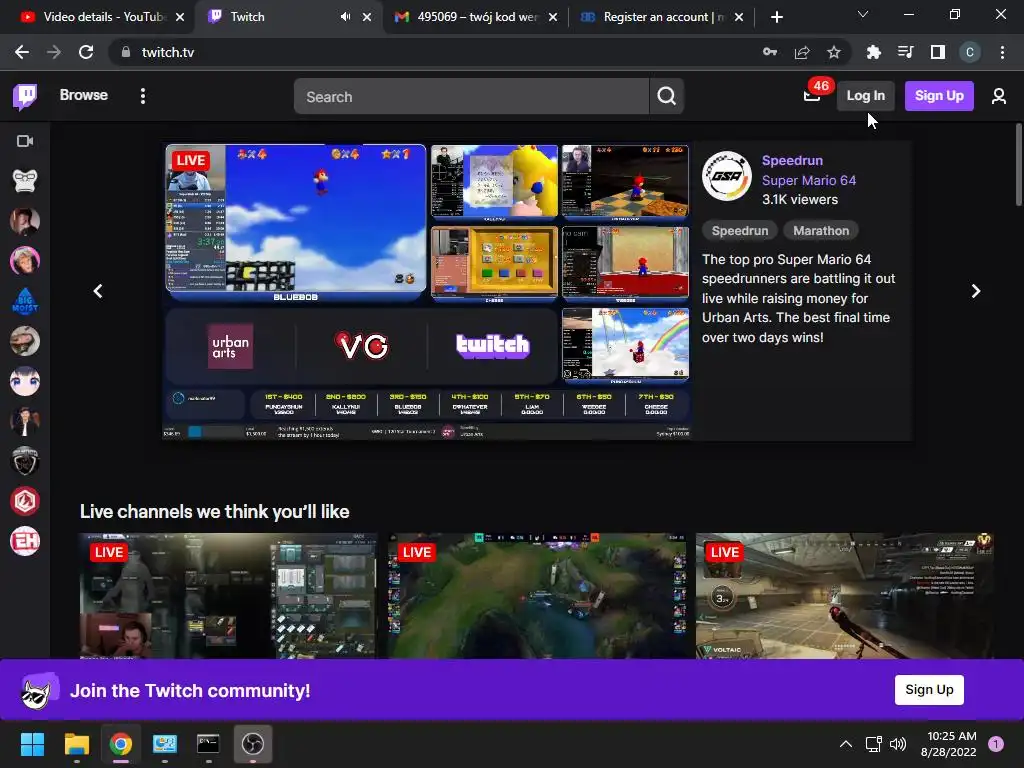Open the Chrome extensions puzzle icon
The height and width of the screenshot is (768, 1024).
point(873,52)
